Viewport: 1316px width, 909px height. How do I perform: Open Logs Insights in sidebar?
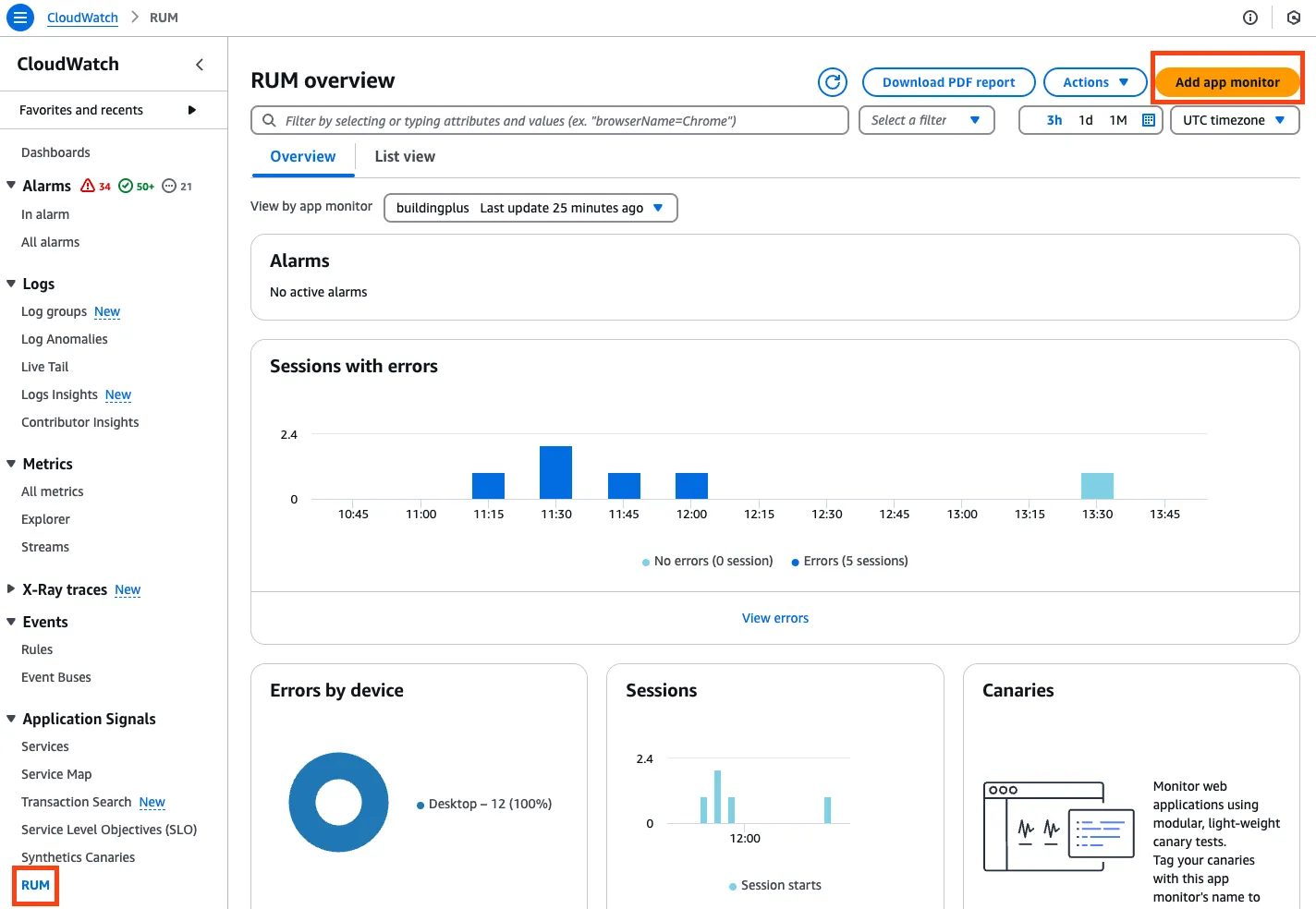click(59, 394)
